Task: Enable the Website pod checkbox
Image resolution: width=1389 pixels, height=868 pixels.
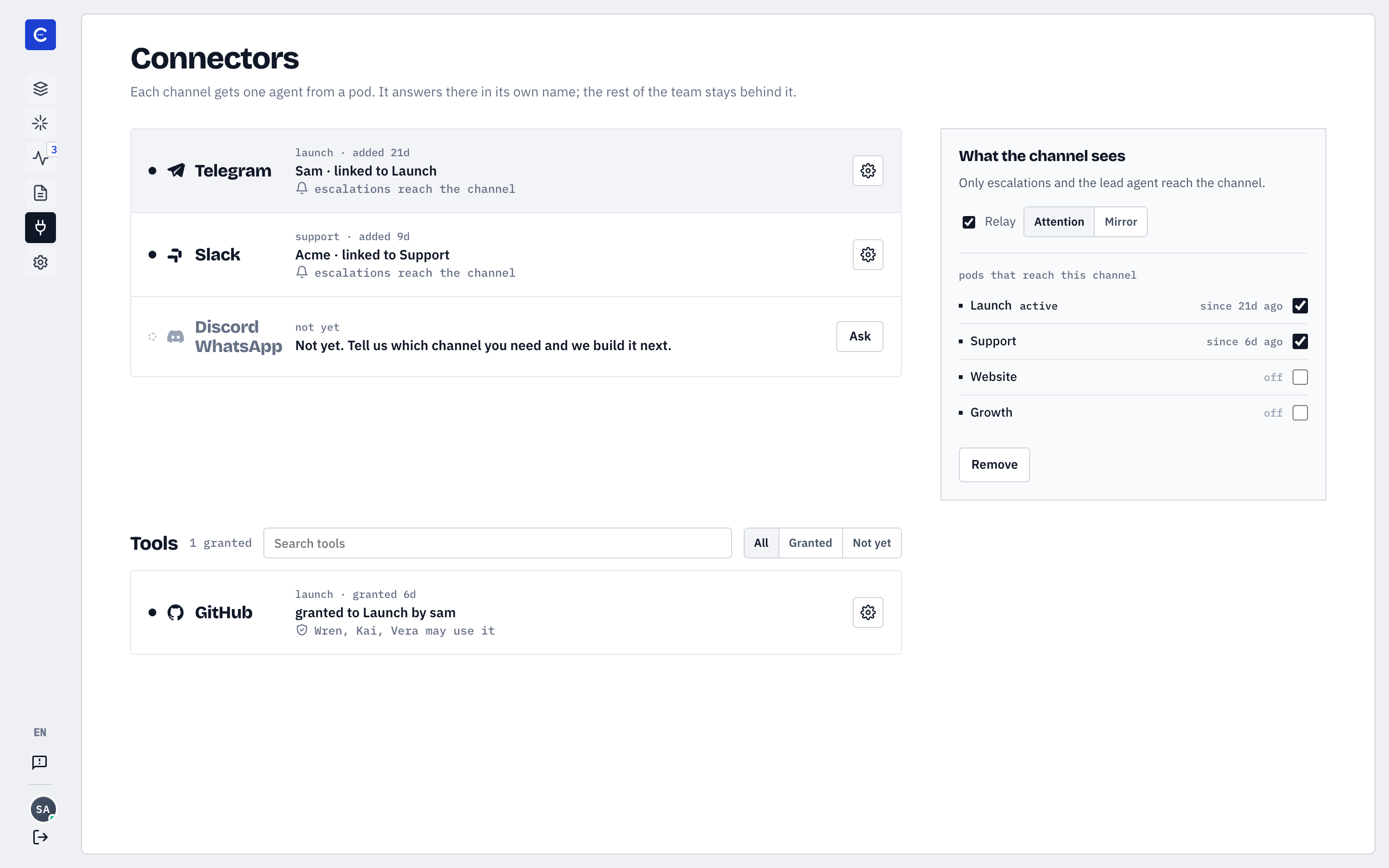Action: point(1300,377)
